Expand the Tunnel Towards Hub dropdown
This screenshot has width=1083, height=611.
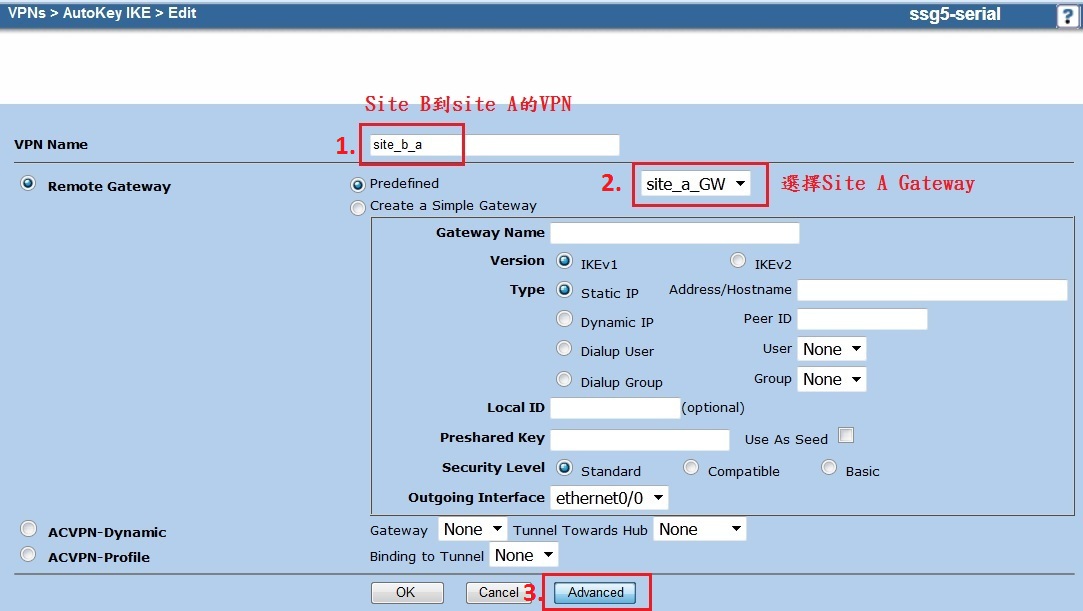point(699,529)
